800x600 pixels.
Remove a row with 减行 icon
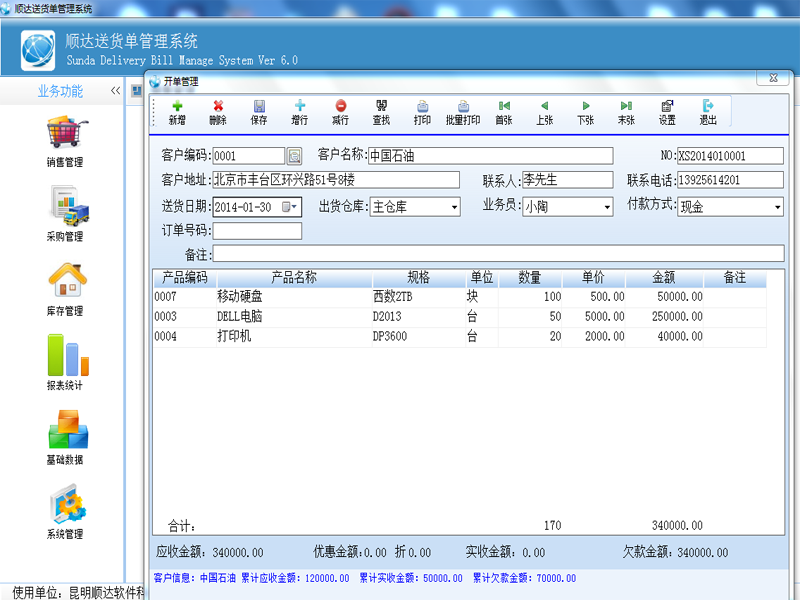pyautogui.click(x=341, y=111)
